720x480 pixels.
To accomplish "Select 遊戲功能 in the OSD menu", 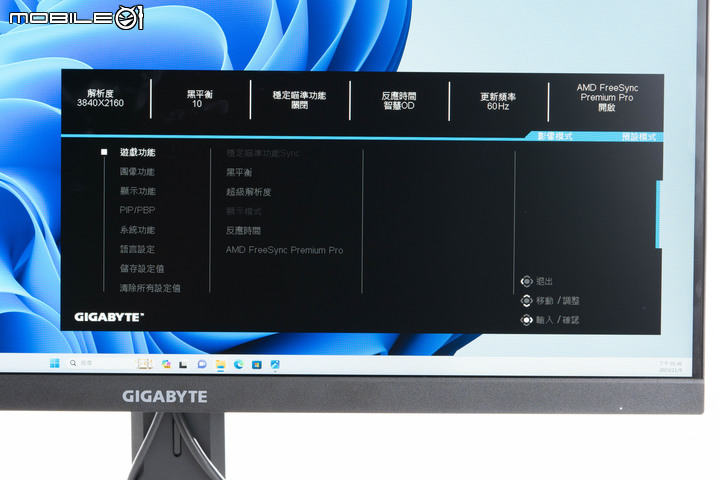I will [x=138, y=152].
